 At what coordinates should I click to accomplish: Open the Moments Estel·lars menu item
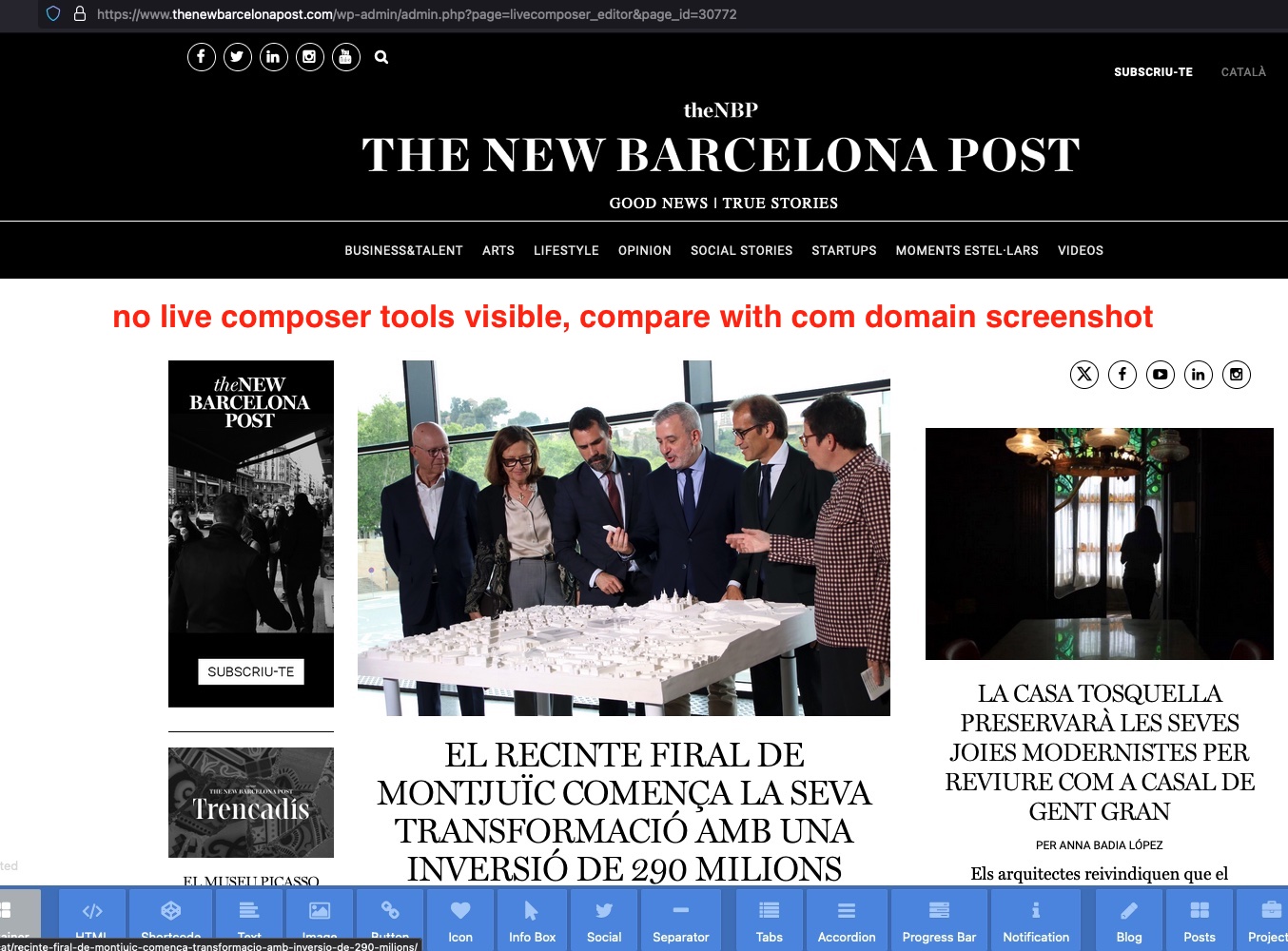[966, 251]
